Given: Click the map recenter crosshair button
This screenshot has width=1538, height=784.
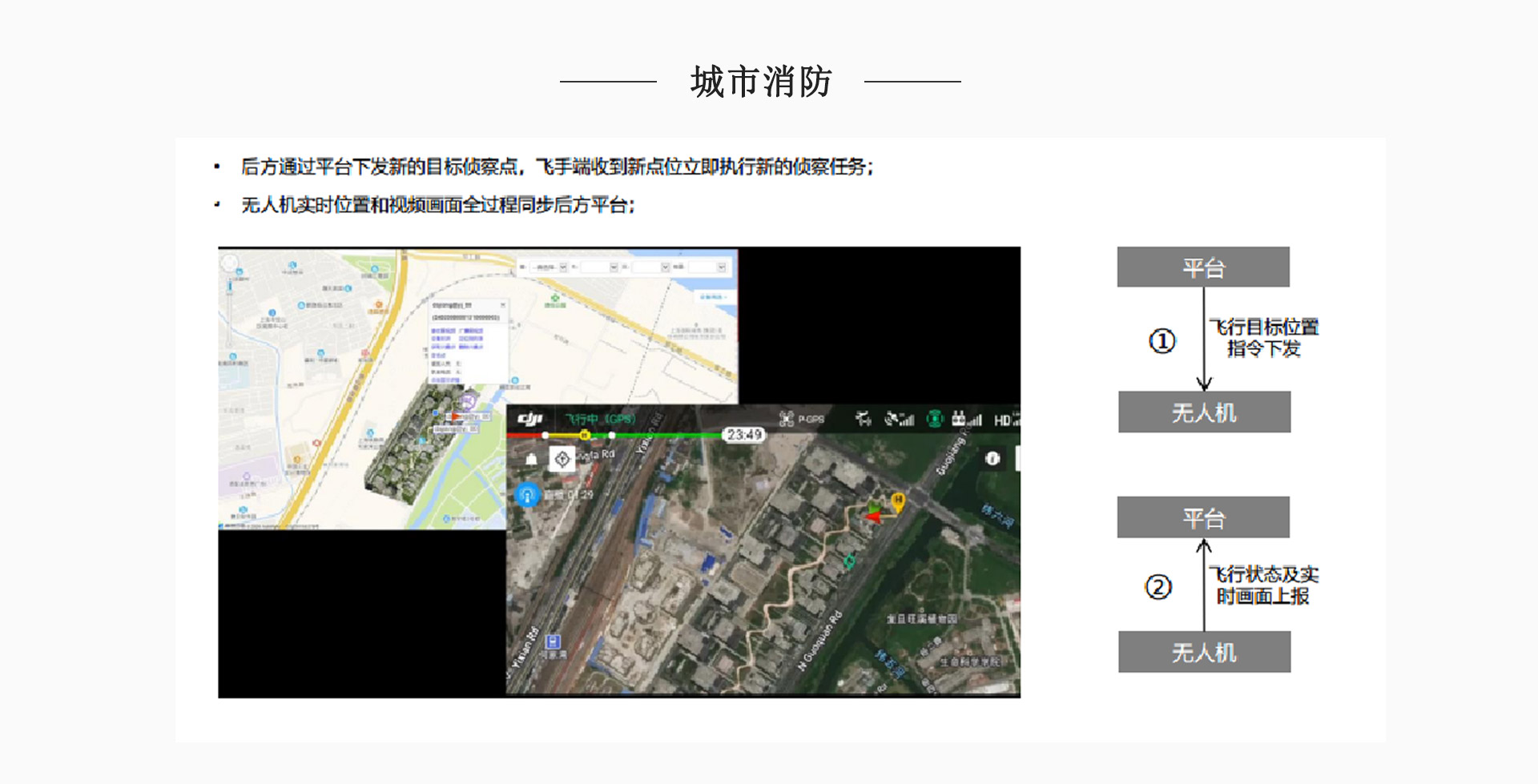Looking at the screenshot, I should coord(562,459).
